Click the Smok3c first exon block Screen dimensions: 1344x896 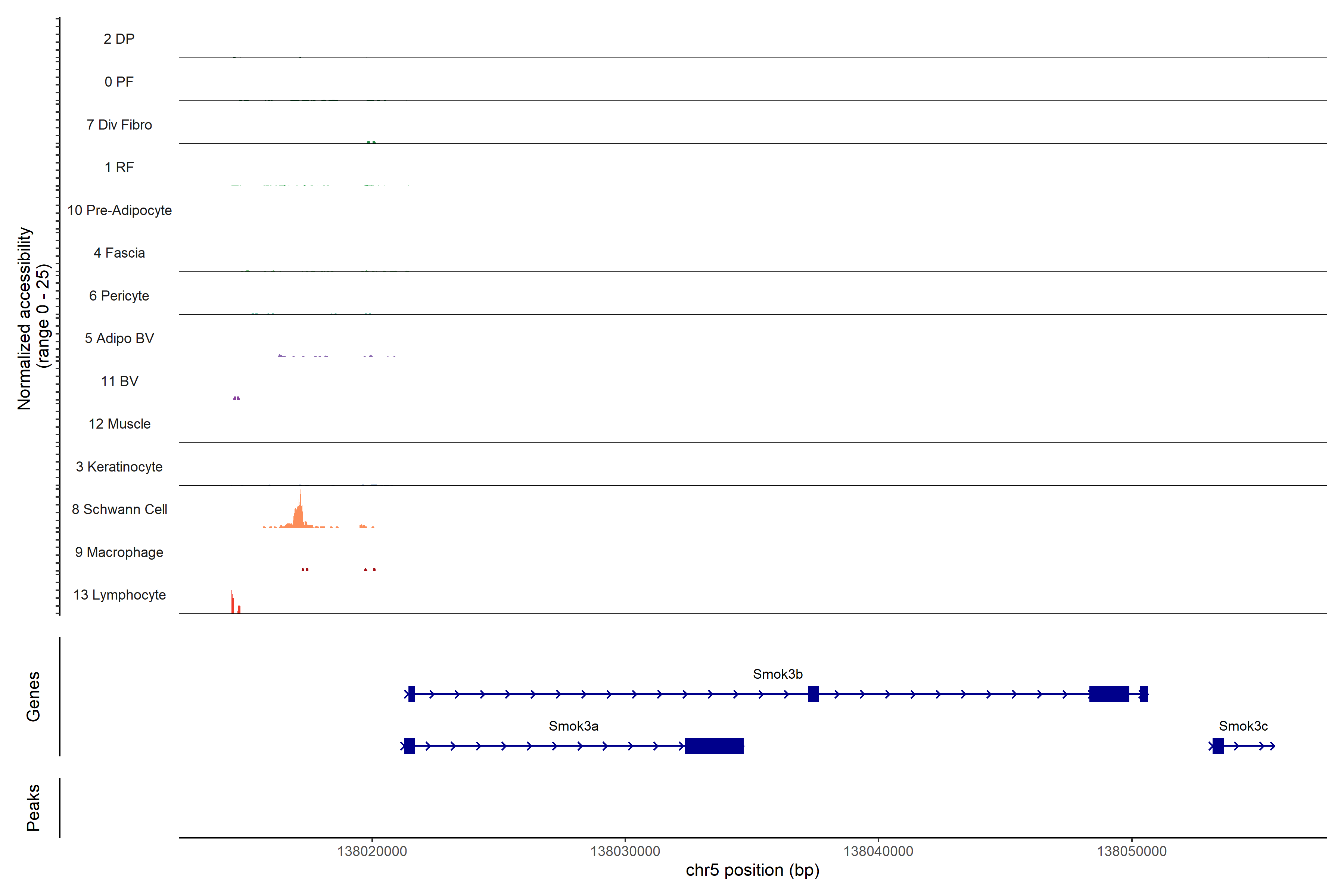[x=1218, y=746]
